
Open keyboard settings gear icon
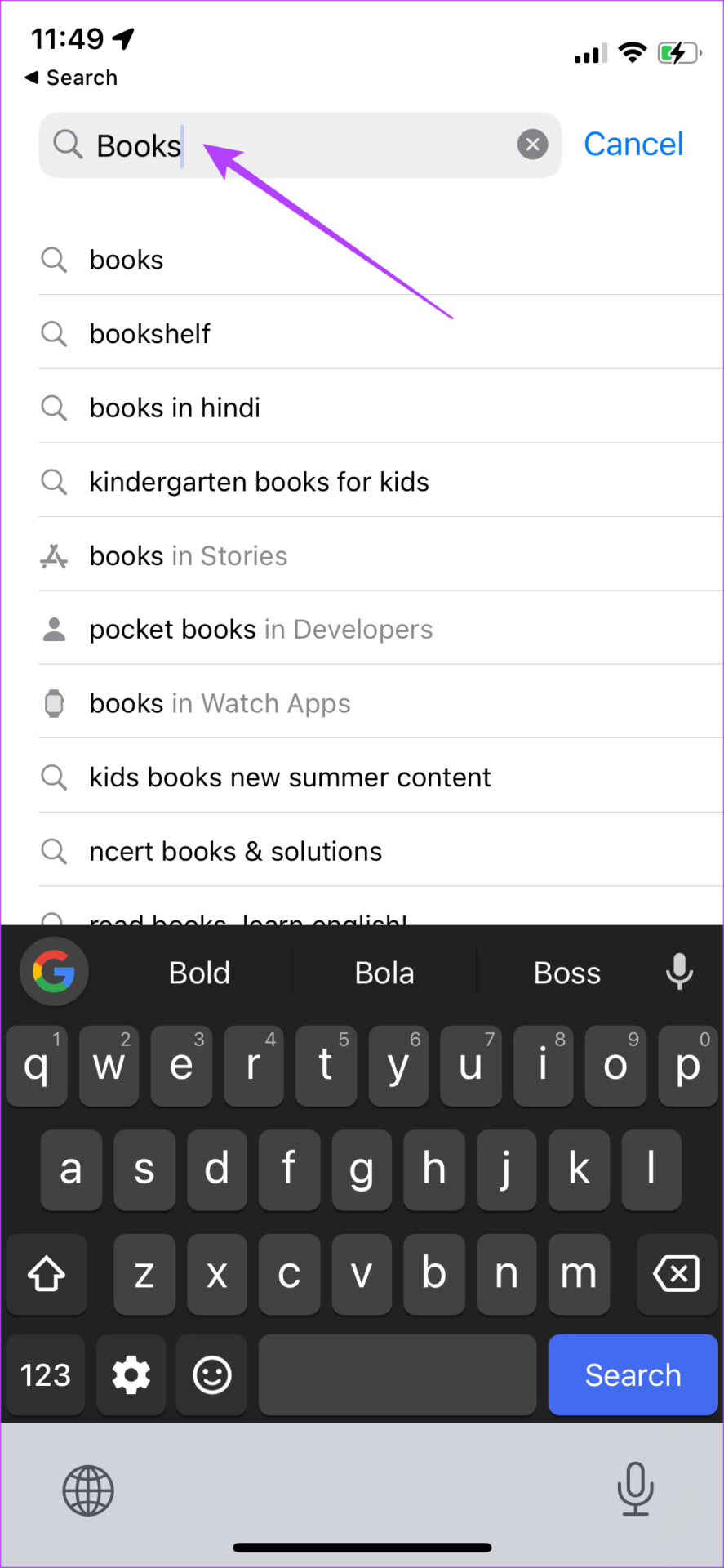pos(131,1374)
